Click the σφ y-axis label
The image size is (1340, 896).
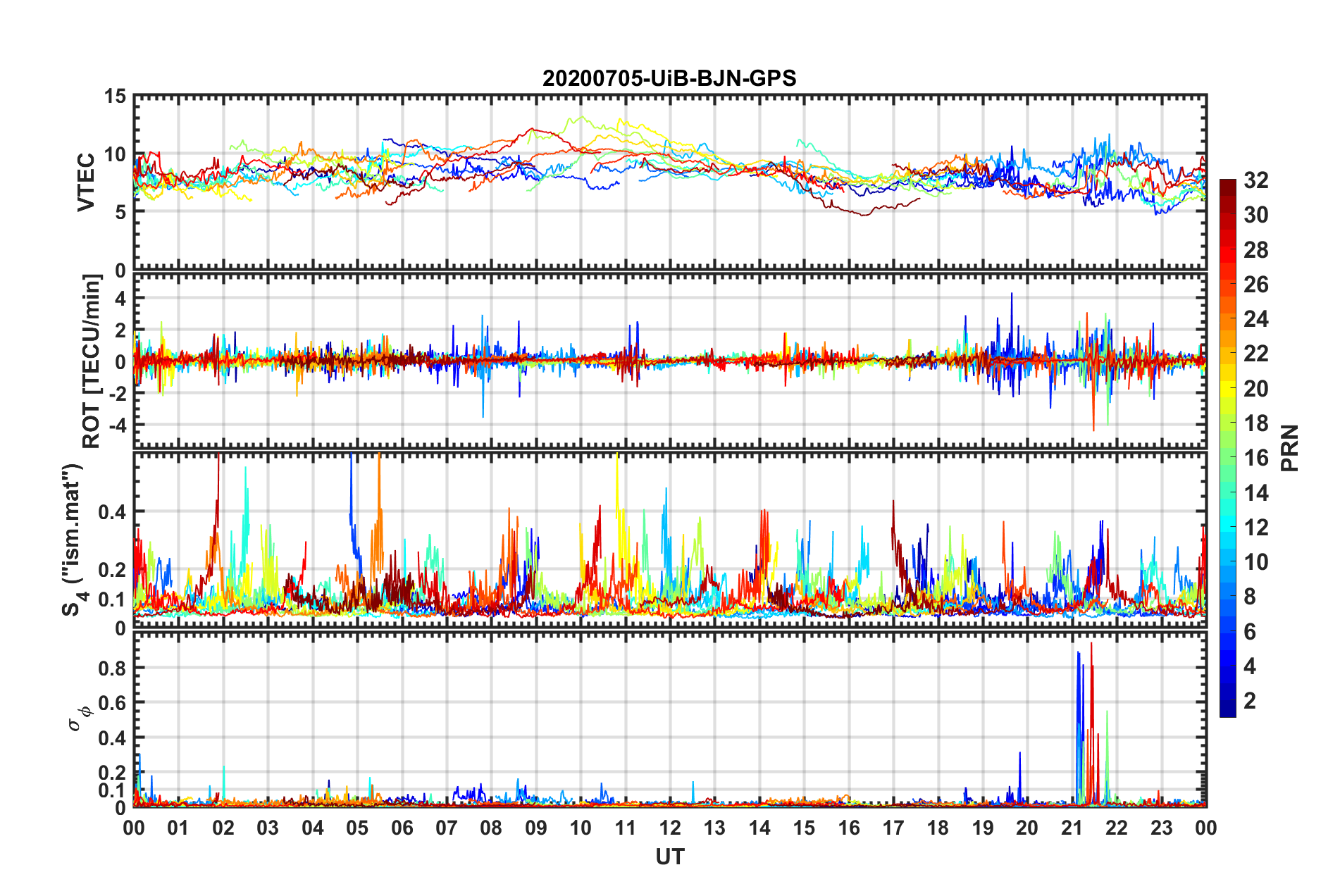click(x=79, y=718)
